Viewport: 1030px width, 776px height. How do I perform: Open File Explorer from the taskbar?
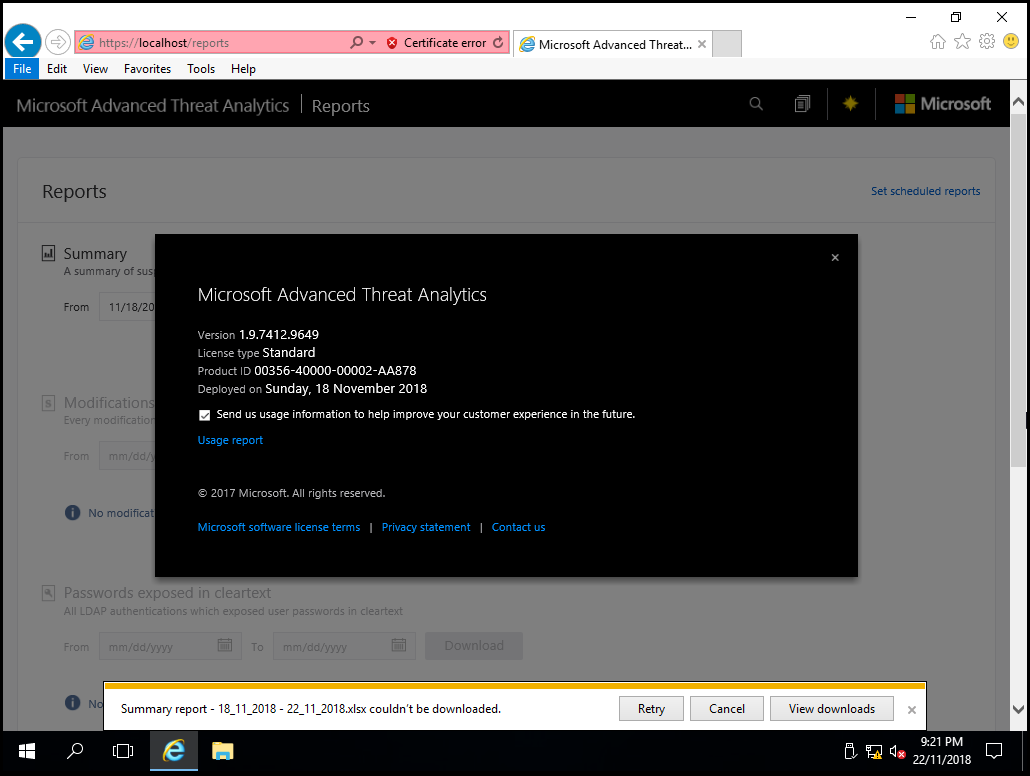222,750
